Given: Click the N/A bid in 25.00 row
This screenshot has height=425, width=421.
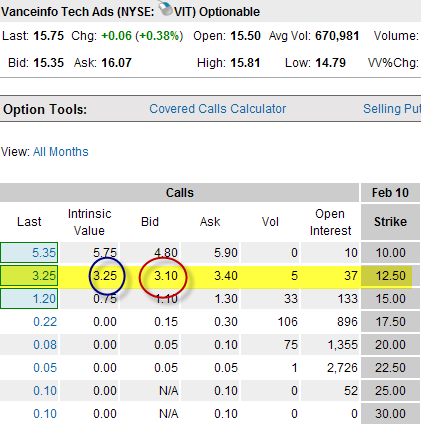Looking at the screenshot, I should point(169,391).
